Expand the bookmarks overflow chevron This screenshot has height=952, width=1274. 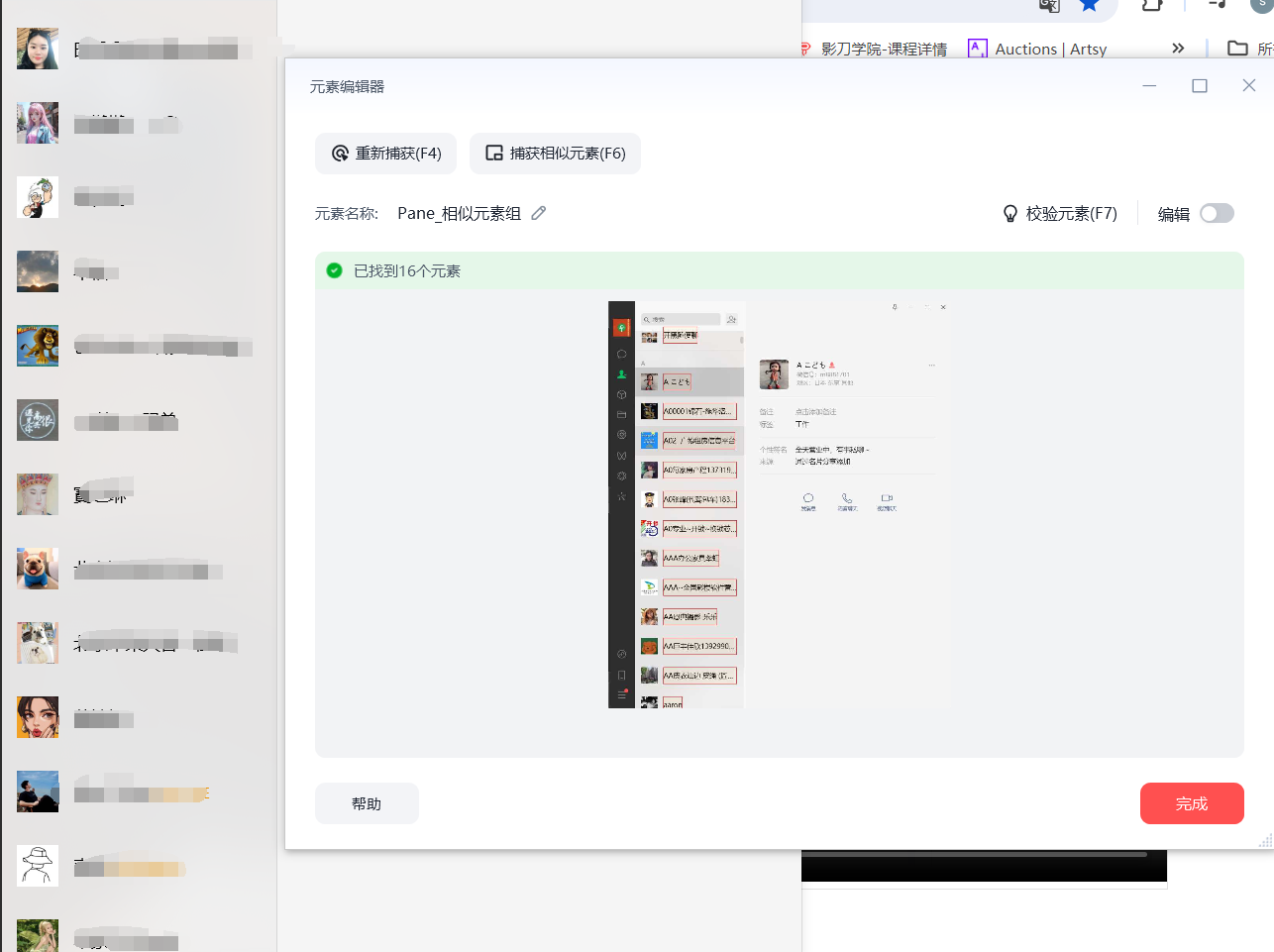tap(1178, 48)
